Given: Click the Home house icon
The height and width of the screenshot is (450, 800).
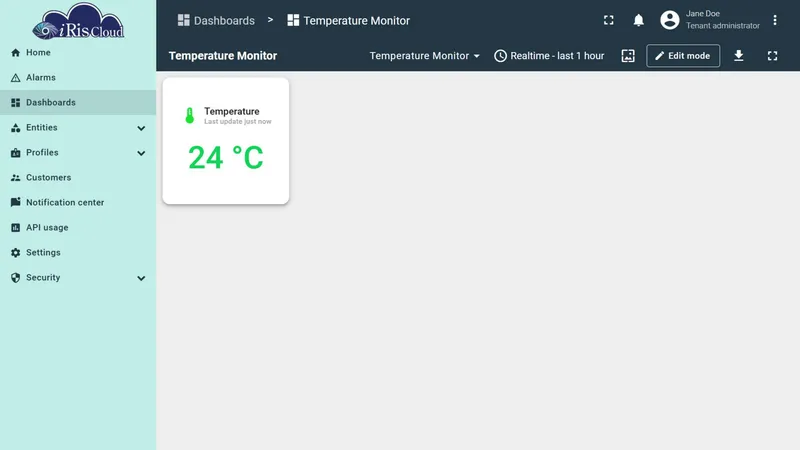Looking at the screenshot, I should click(x=16, y=53).
